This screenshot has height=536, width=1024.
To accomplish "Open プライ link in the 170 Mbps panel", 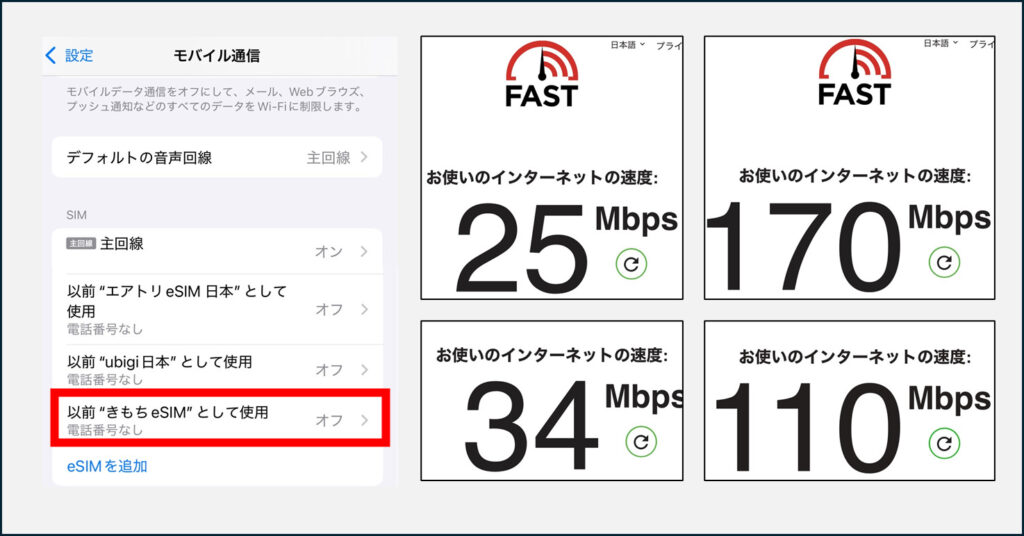I will click(982, 44).
